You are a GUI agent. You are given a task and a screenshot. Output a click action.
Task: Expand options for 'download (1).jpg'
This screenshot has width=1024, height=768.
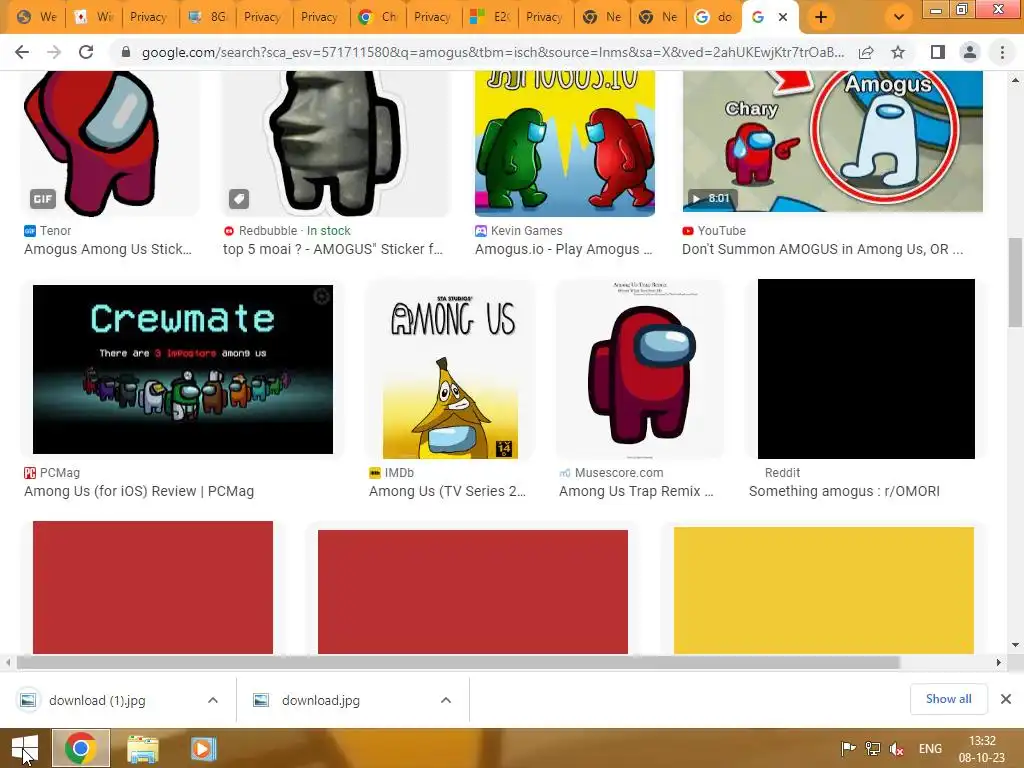point(213,700)
